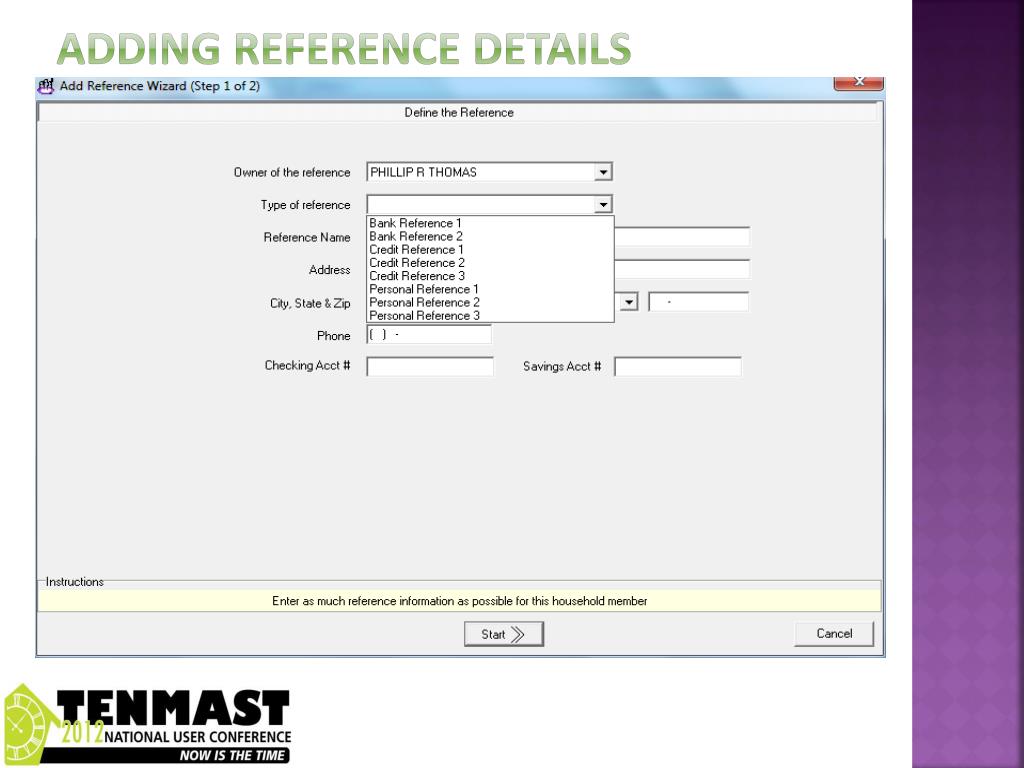Click the Start button
Image resolution: width=1024 pixels, height=768 pixels.
tap(504, 634)
